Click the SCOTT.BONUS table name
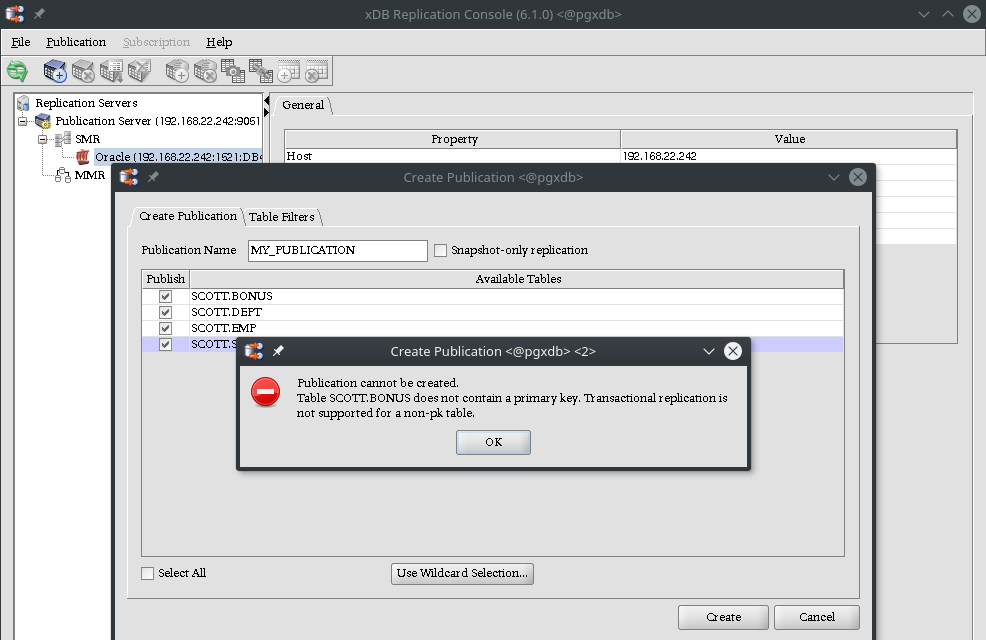The width and height of the screenshot is (986, 640). click(232, 296)
